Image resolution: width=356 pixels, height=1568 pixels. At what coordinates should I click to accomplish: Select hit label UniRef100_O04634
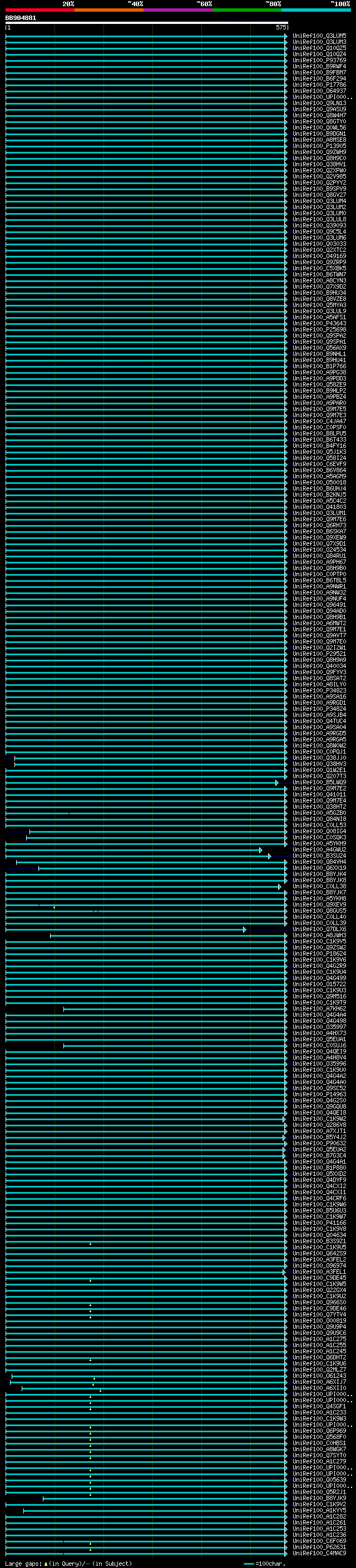coord(319,1235)
